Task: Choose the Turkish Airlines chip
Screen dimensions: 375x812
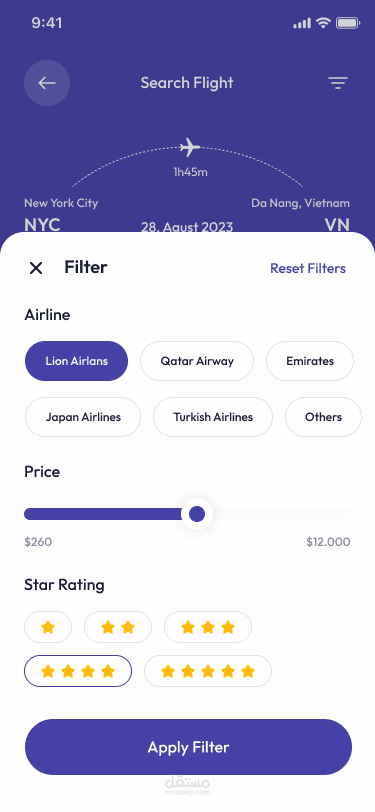Action: click(x=213, y=417)
